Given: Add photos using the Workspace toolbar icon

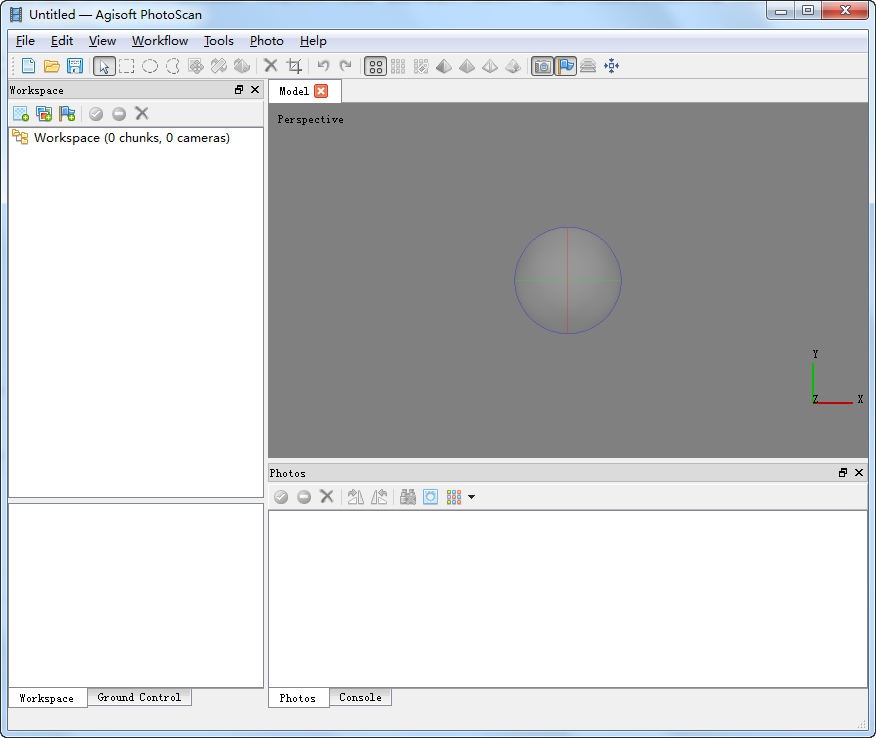Looking at the screenshot, I should [44, 113].
